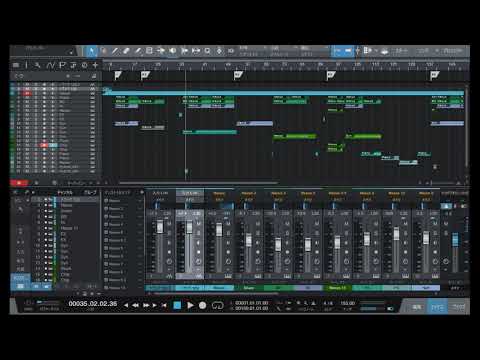480x360 pixels.
Task: Select the long cyan bar at arrangement top
Action: tap(283, 93)
